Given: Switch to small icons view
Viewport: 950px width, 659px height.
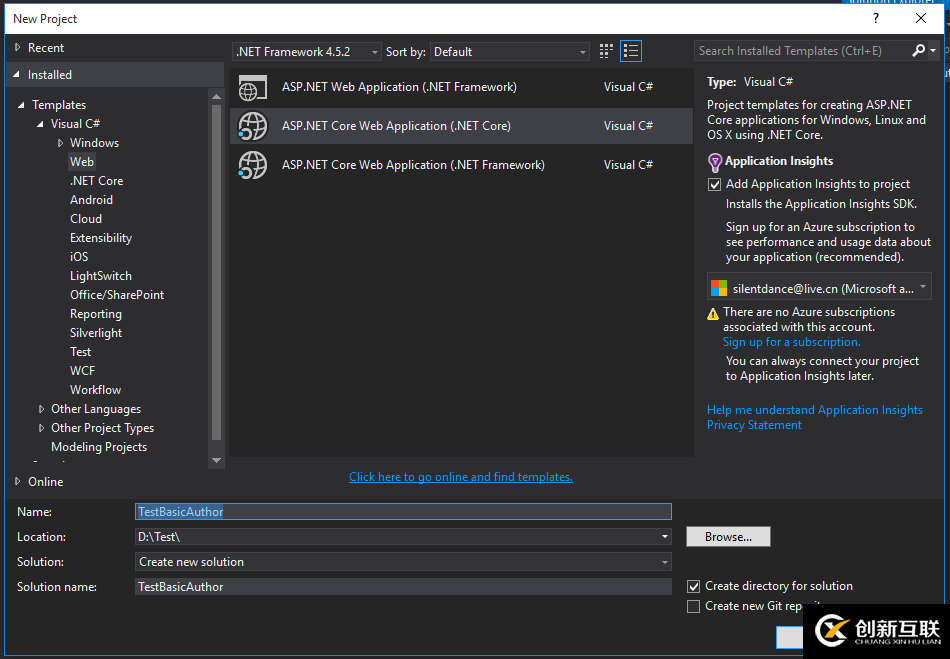Looking at the screenshot, I should [x=606, y=51].
